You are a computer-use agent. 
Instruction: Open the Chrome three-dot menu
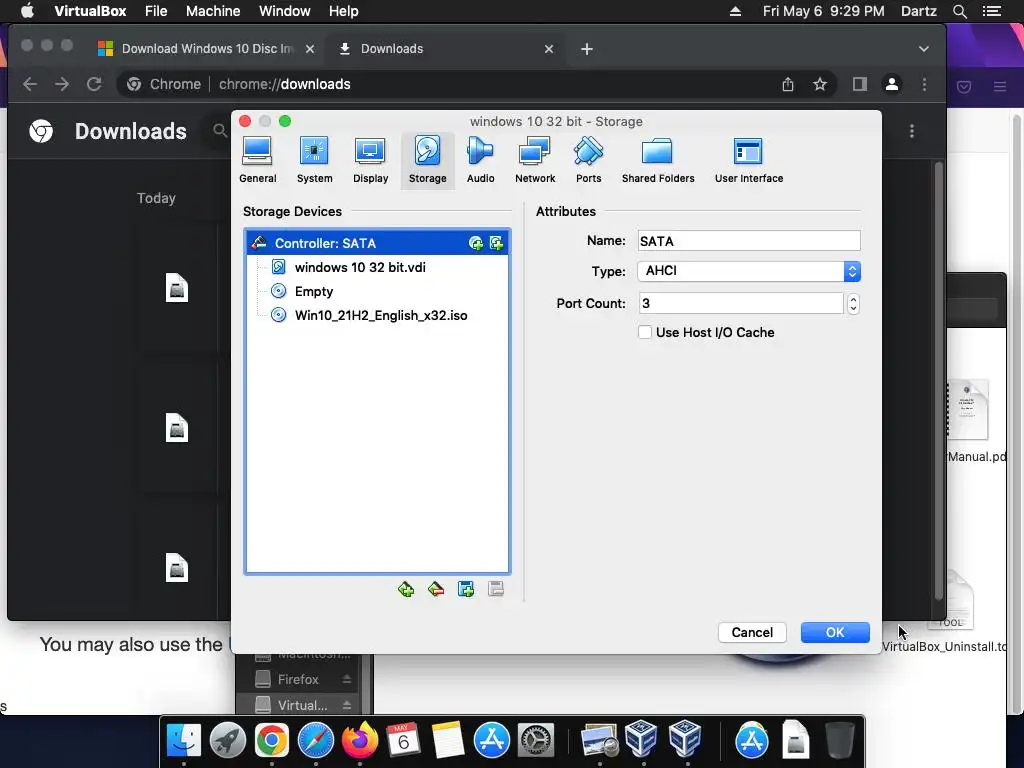924,84
